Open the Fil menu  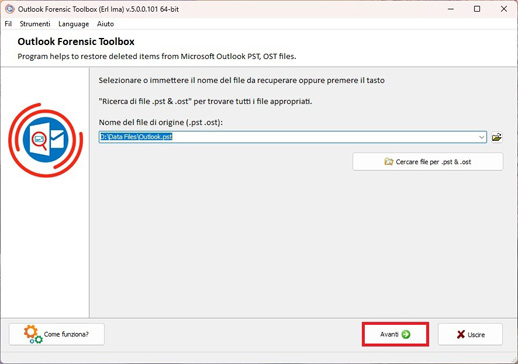pos(8,24)
